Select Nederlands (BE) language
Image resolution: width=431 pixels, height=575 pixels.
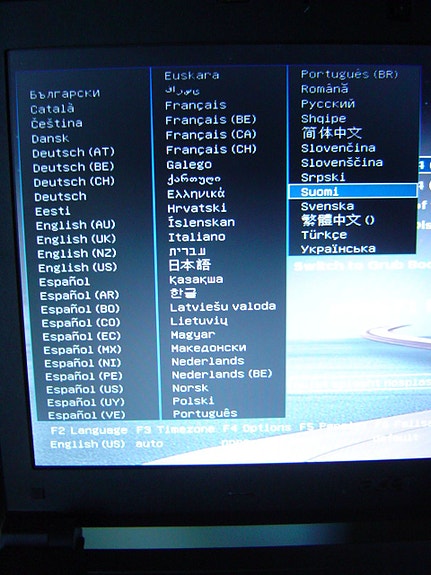[222, 374]
